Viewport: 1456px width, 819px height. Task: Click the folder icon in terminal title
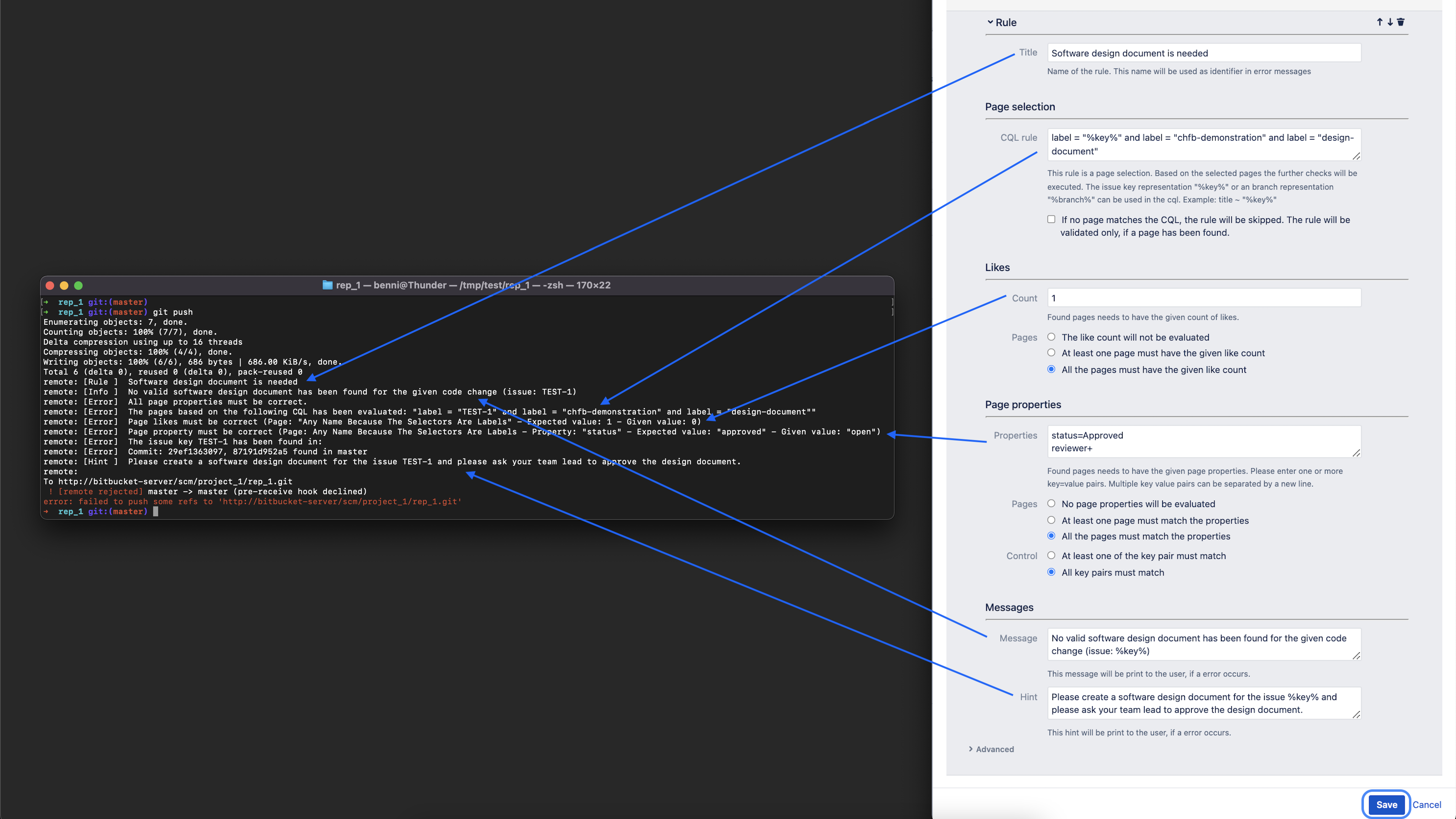click(x=327, y=285)
